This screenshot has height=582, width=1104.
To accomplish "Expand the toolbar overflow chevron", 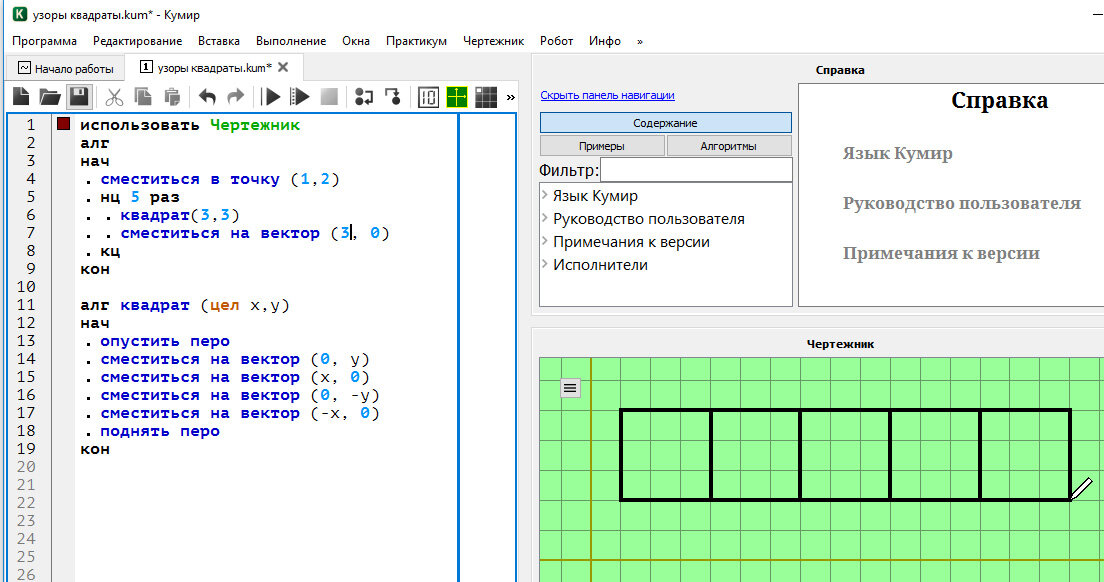I will click(510, 97).
